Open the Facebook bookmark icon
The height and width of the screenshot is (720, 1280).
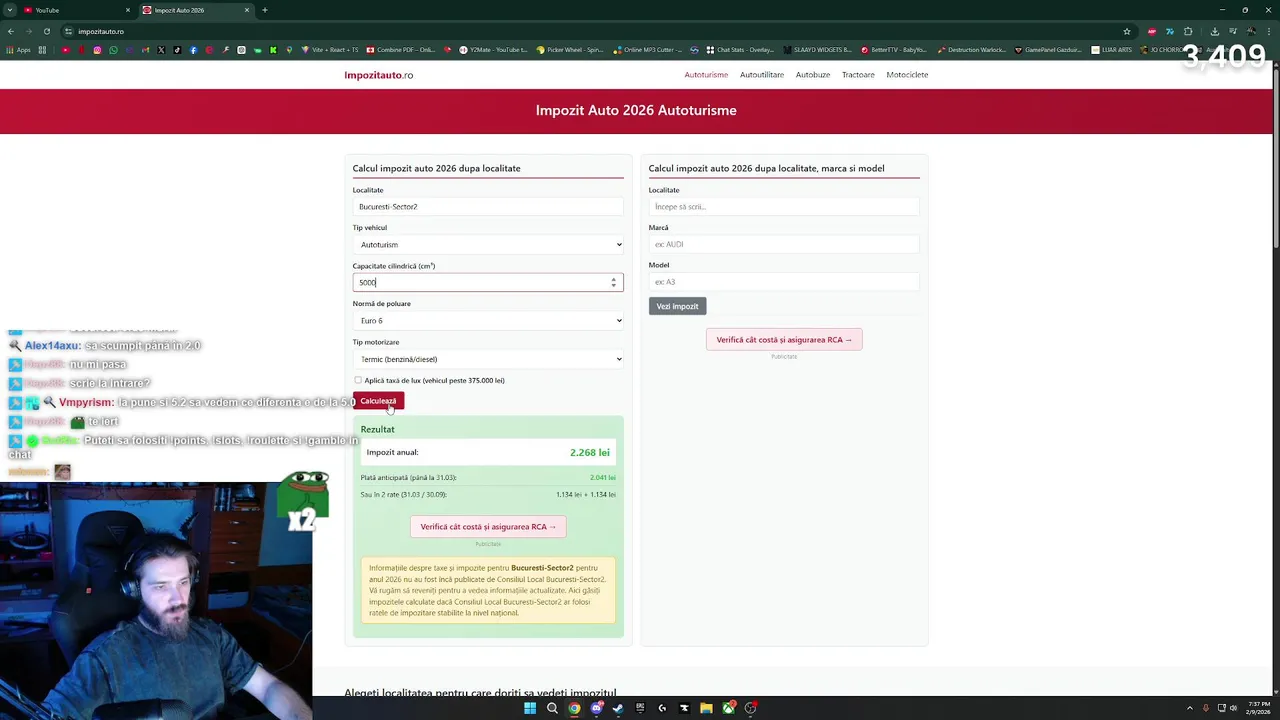[193, 50]
